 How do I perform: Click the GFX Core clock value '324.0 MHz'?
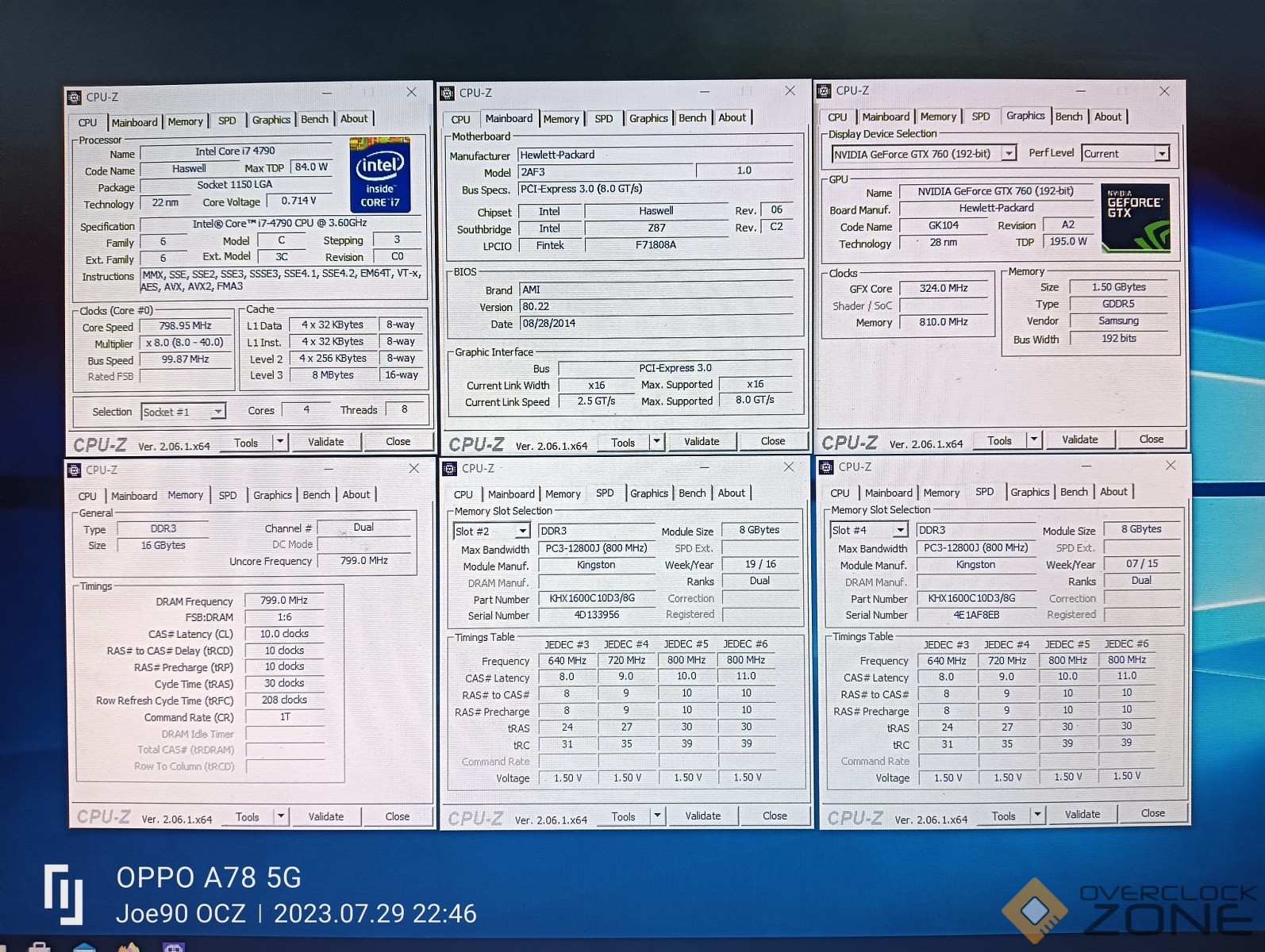[944, 288]
